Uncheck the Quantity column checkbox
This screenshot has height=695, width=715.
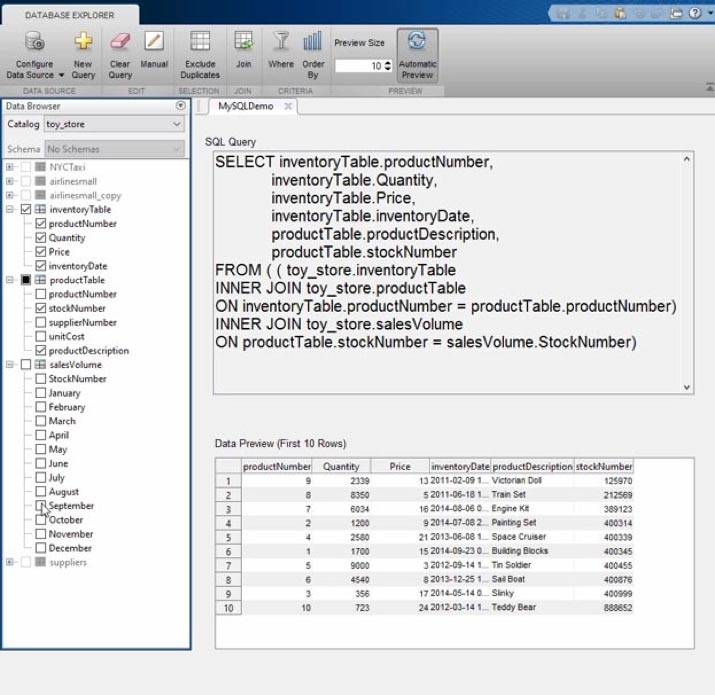coord(41,238)
